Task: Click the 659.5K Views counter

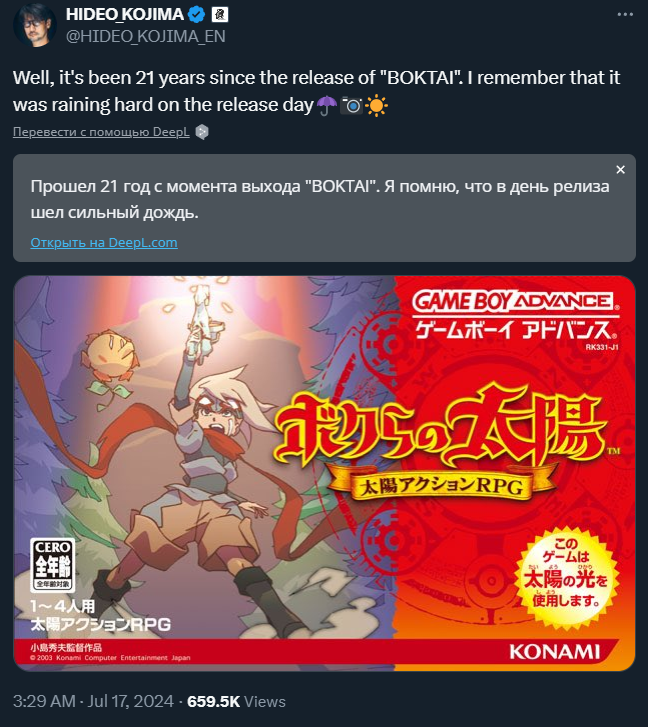Action: (x=236, y=701)
